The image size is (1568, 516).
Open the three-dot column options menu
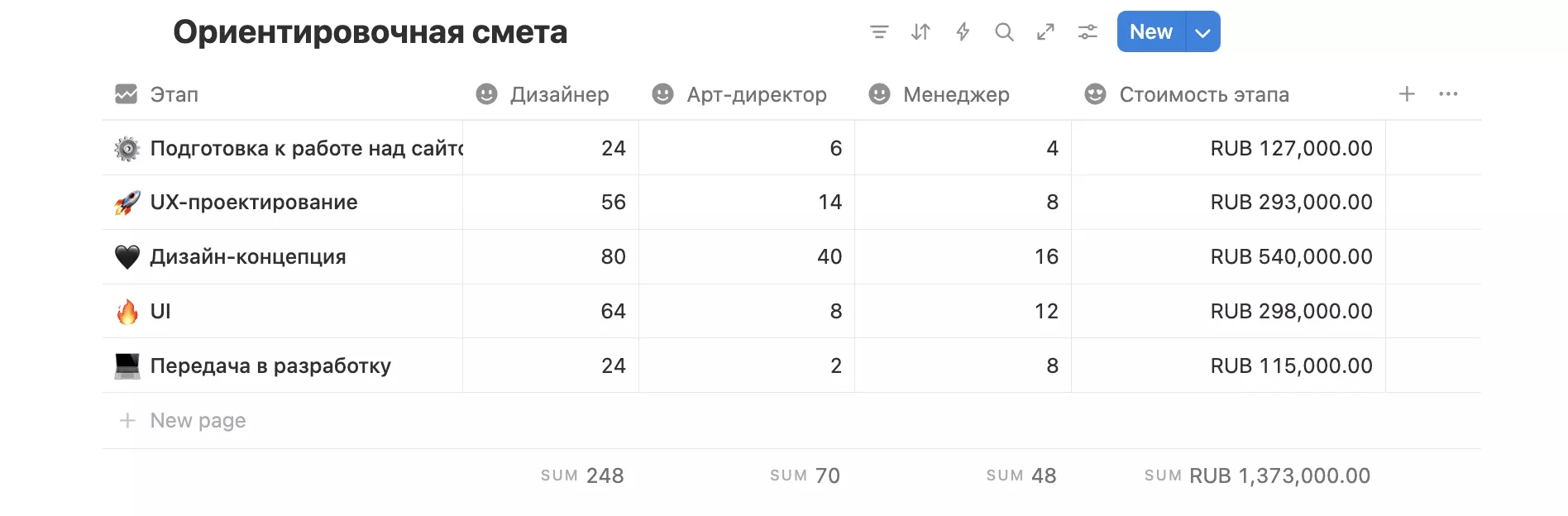coord(1448,94)
